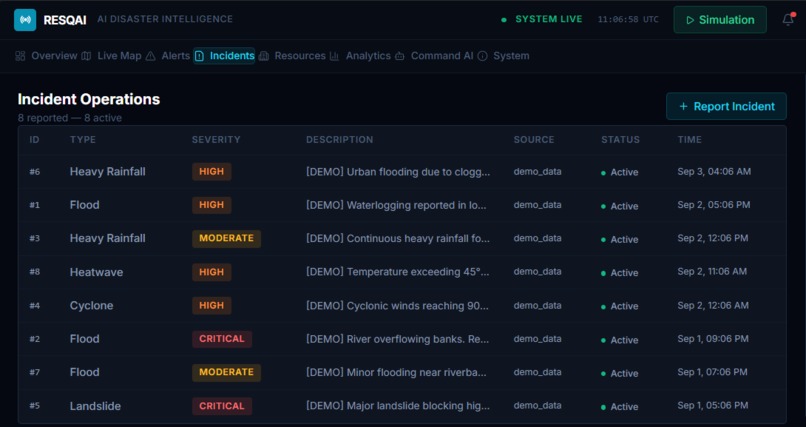
Task: Click the STATUS column header
Action: coord(620,140)
